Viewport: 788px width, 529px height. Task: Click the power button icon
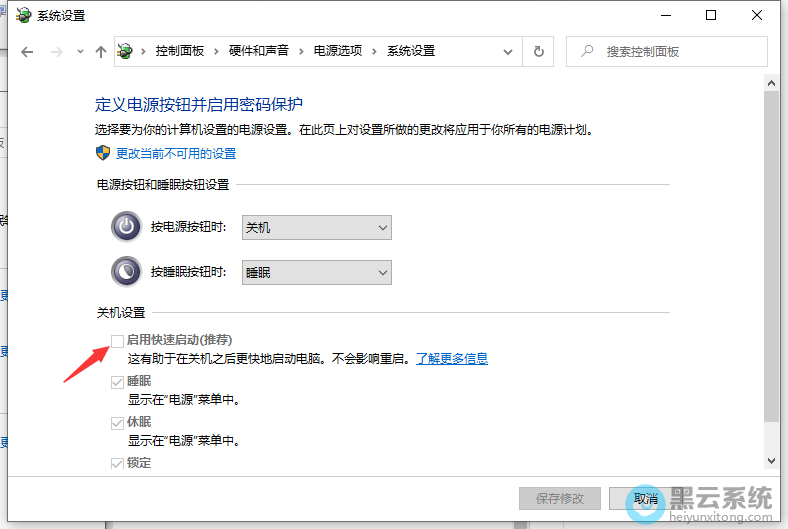tap(126, 227)
